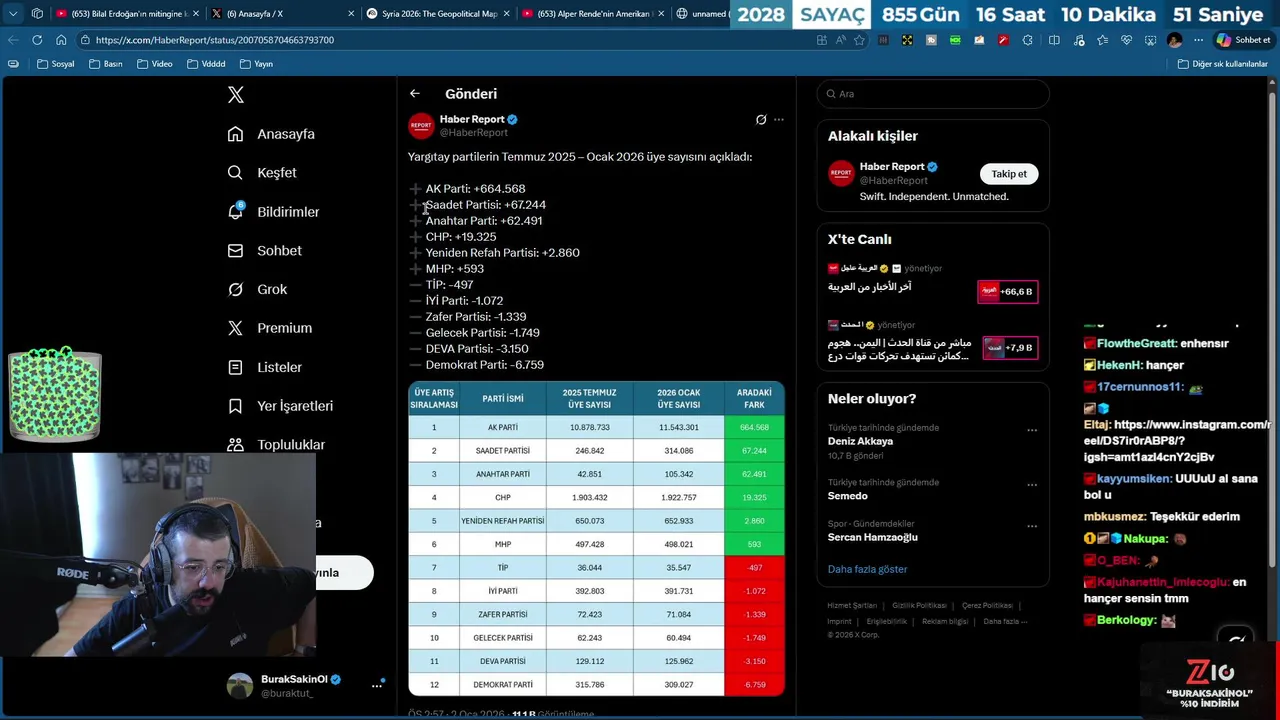The width and height of the screenshot is (1280, 720).
Task: Open Sercan Hamzaoğlu trending topic
Action: pos(872,537)
